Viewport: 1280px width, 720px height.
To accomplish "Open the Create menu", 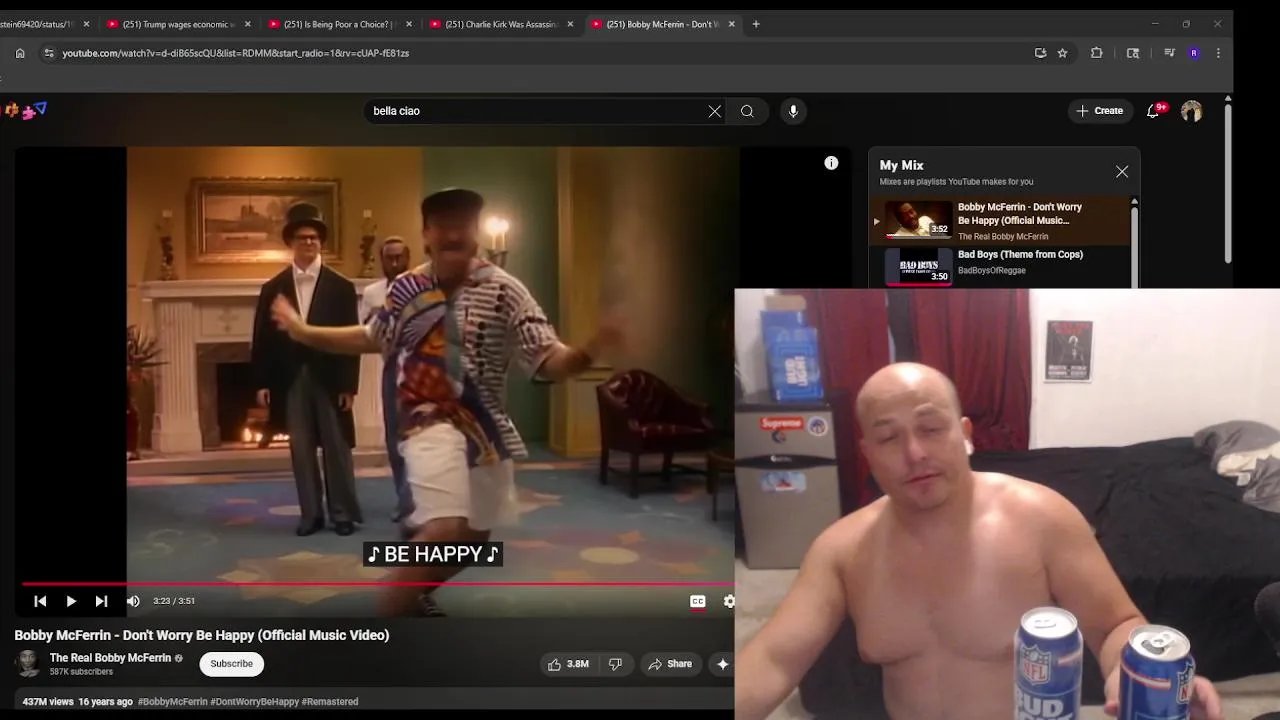I will (1100, 111).
